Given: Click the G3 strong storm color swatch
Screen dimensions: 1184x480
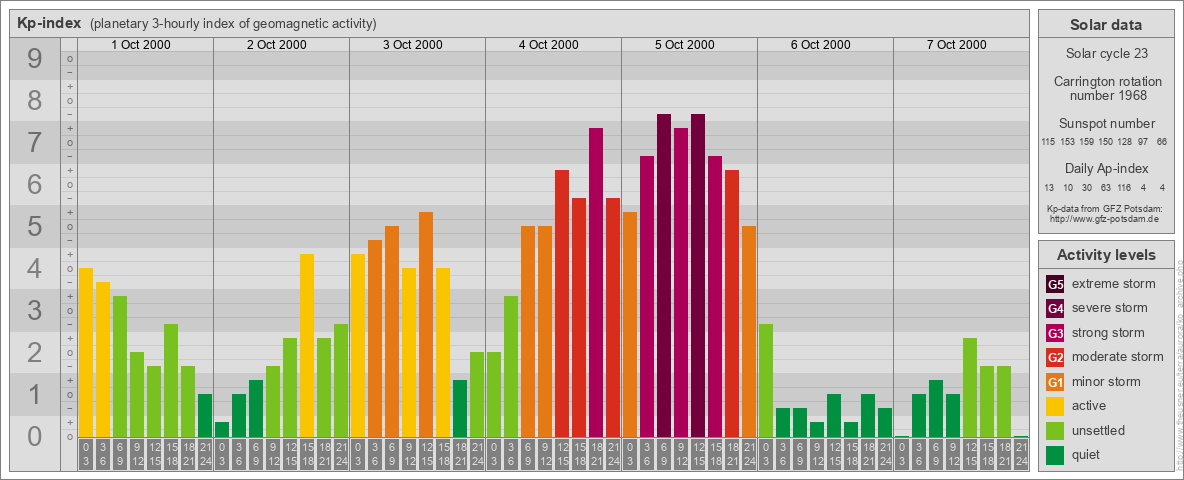Looking at the screenshot, I should 1055,333.
